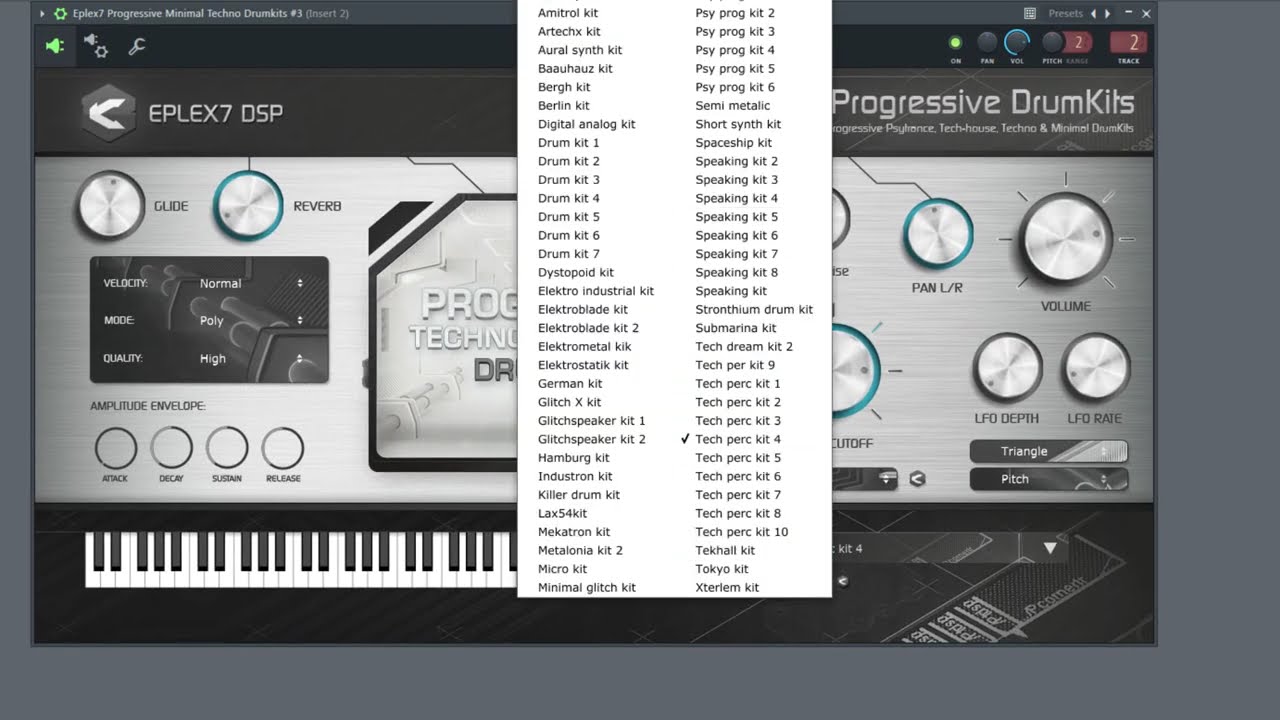Screen dimensions: 1280x720
Task: Open filter type selector arrows
Action: pyautogui.click(x=886, y=479)
